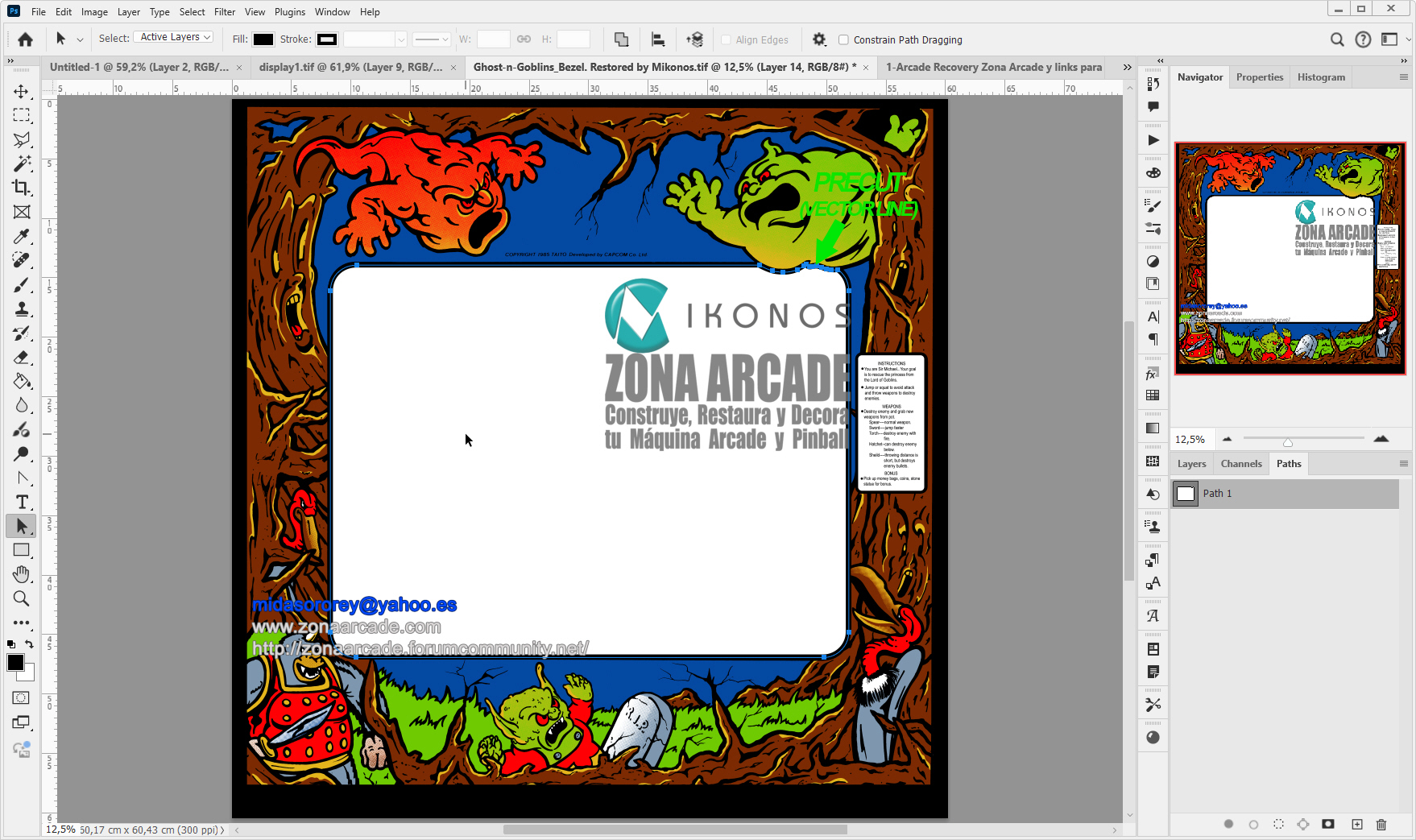Select Path 1 in Paths panel
The height and width of the screenshot is (840, 1416).
point(1286,494)
